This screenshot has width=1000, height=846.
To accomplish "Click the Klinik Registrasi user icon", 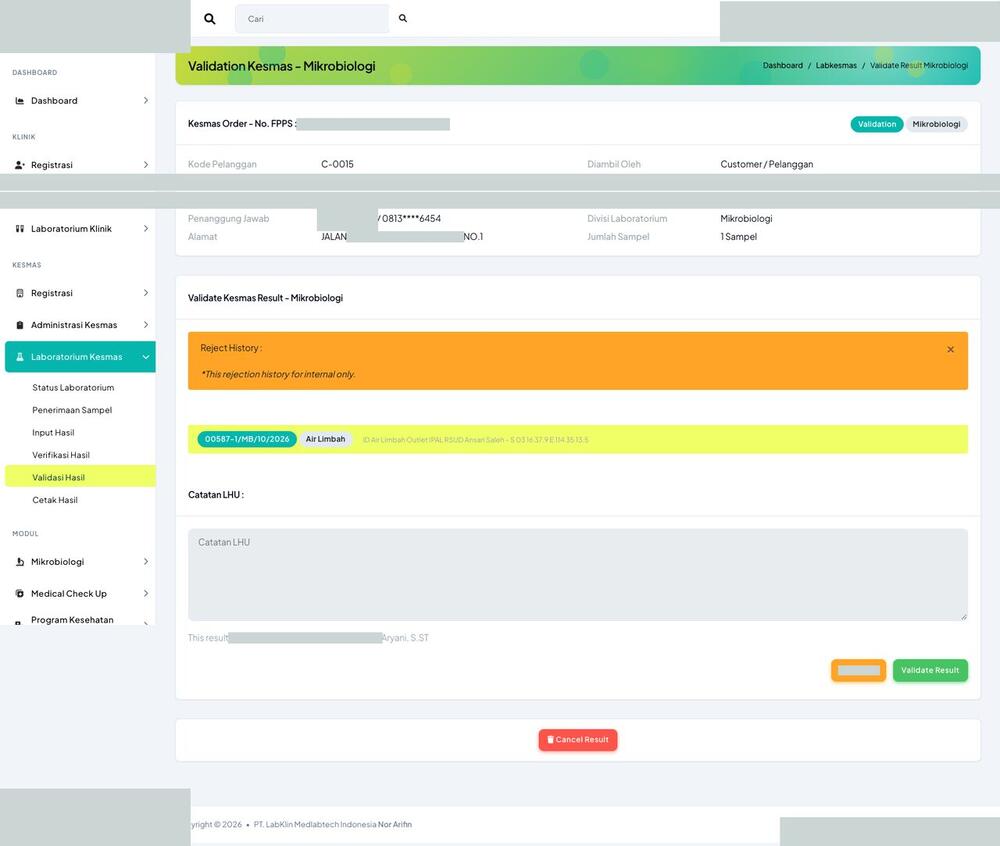I will click(20, 165).
